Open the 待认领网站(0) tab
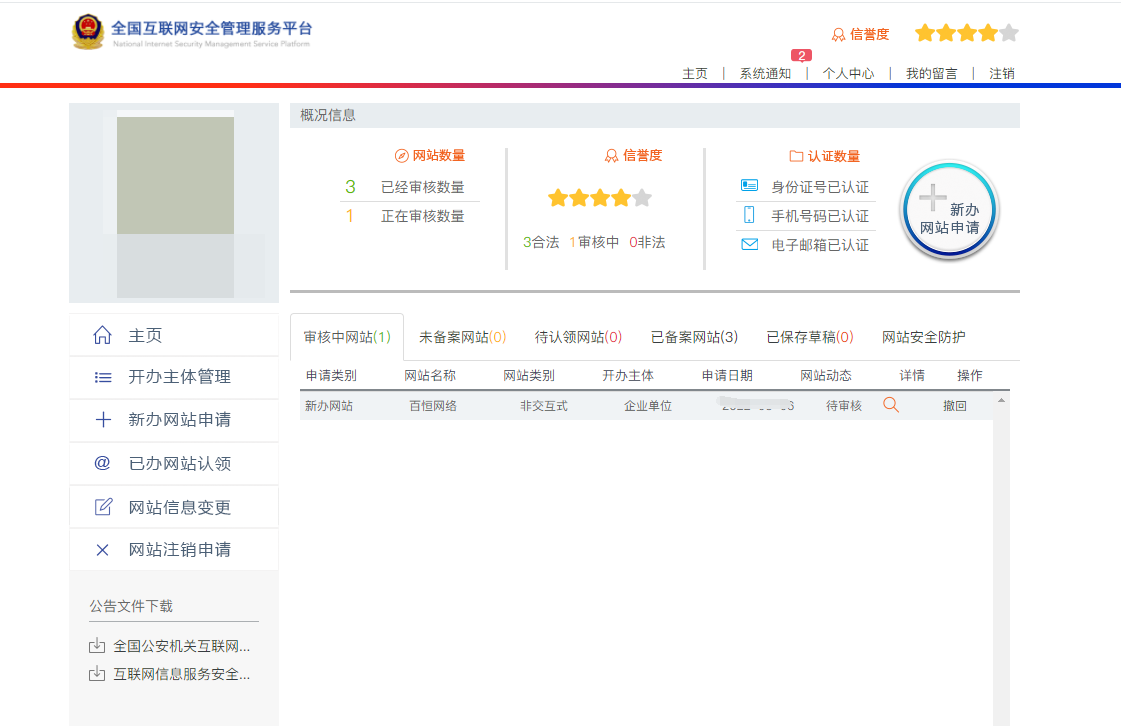The image size is (1121, 726). coord(578,337)
